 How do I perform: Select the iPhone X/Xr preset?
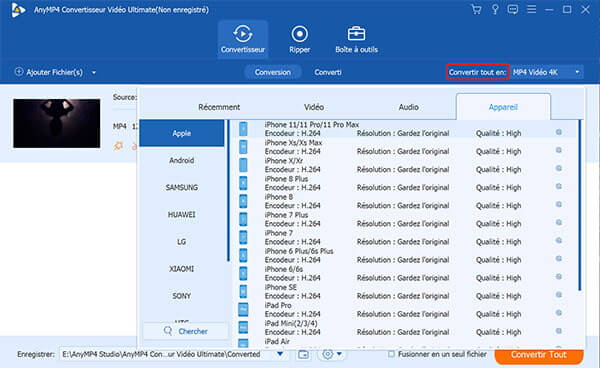pos(404,165)
